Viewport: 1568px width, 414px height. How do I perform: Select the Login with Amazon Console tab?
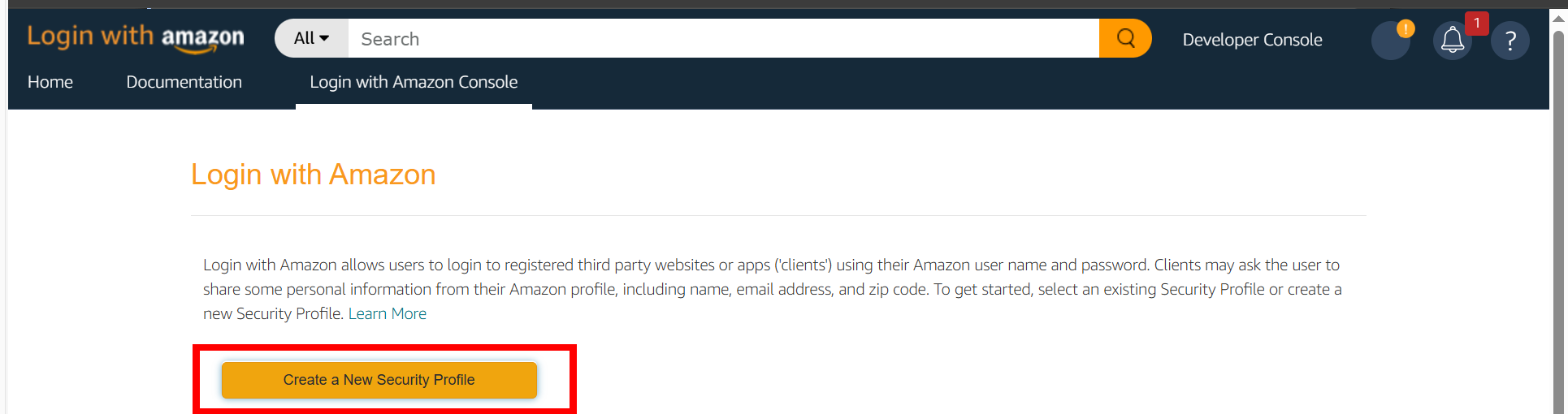click(414, 82)
